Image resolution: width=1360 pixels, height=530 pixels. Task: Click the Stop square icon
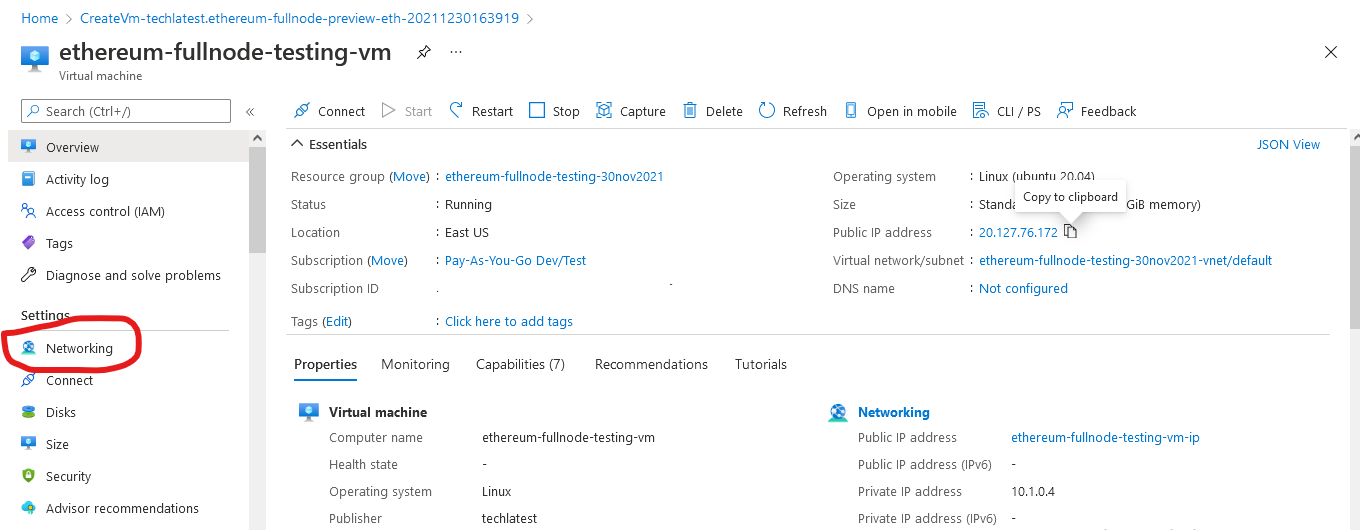click(x=537, y=111)
